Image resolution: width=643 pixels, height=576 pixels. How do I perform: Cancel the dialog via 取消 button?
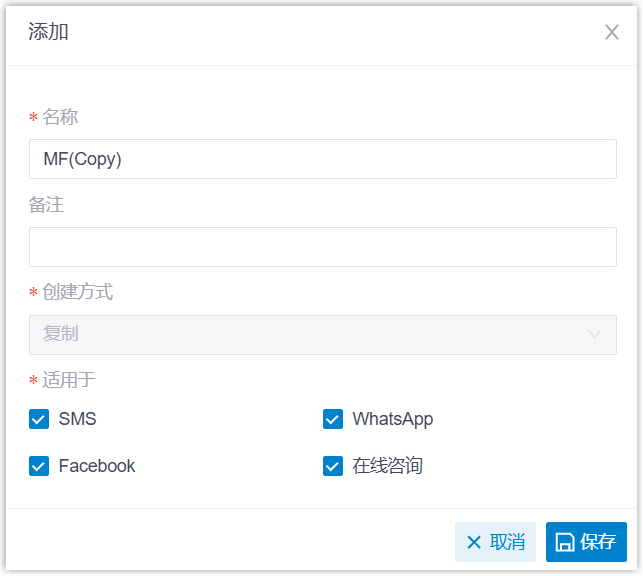495,542
